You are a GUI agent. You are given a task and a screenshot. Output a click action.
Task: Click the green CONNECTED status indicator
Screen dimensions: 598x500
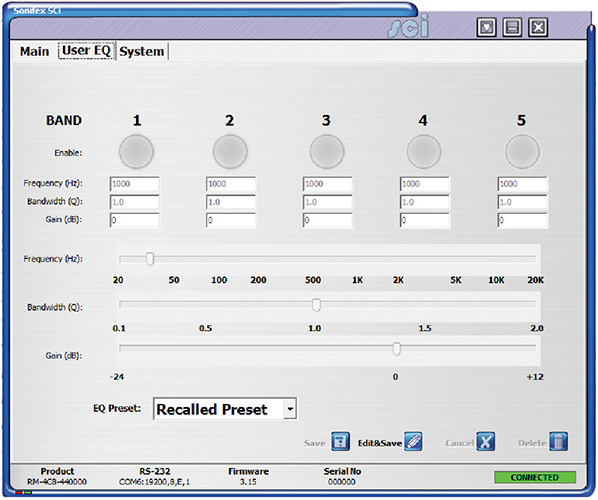point(535,477)
